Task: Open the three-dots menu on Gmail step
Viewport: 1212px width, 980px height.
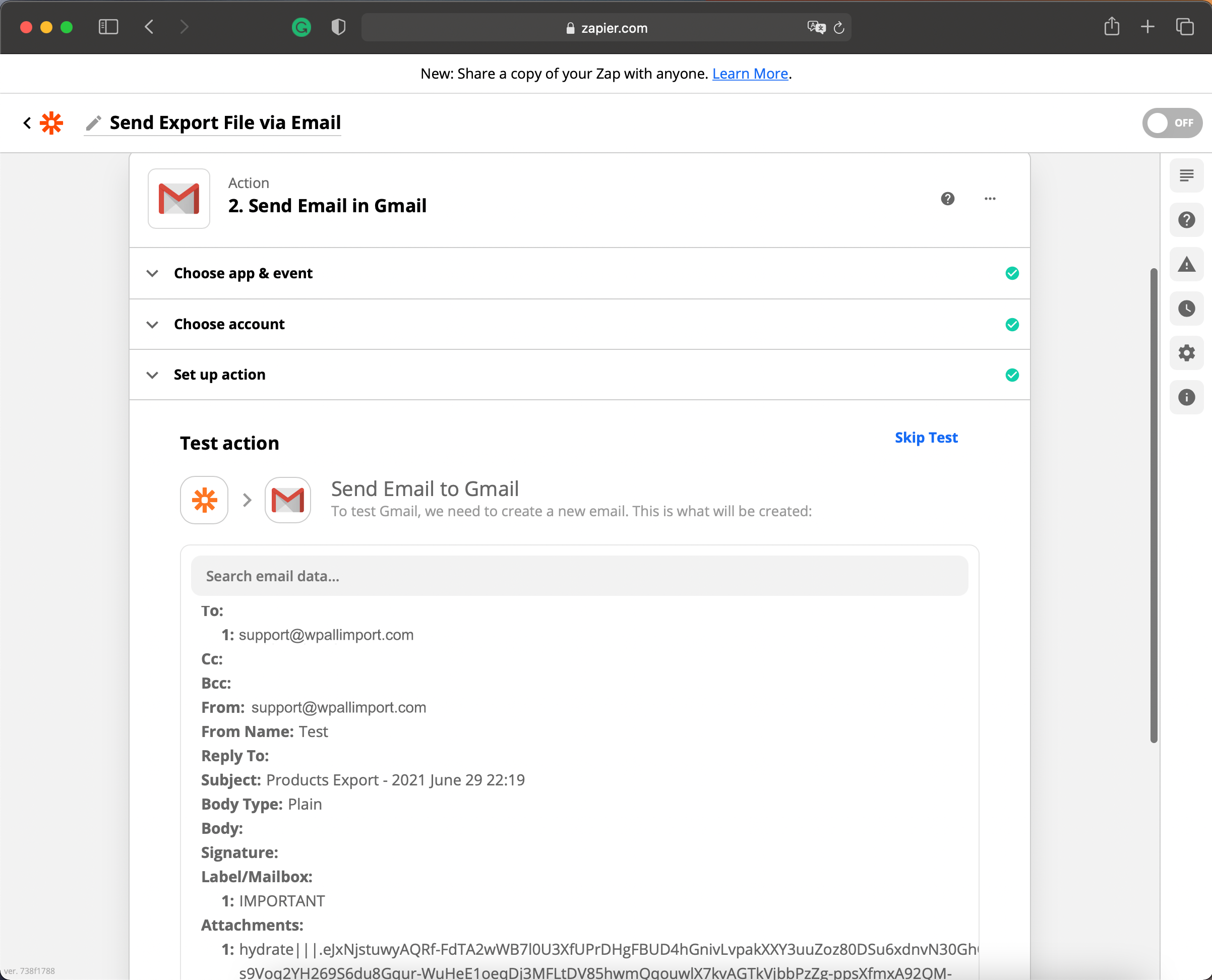Action: click(990, 199)
